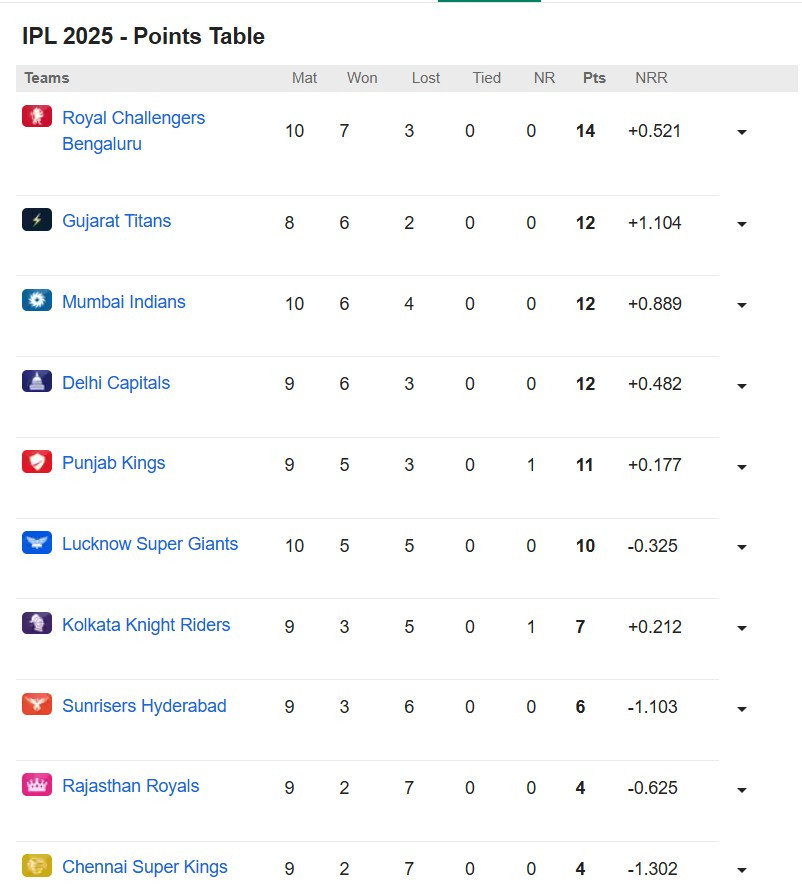Click the Rajasthan Royals crown logo
The height and width of the screenshot is (888, 802).
[x=37, y=785]
